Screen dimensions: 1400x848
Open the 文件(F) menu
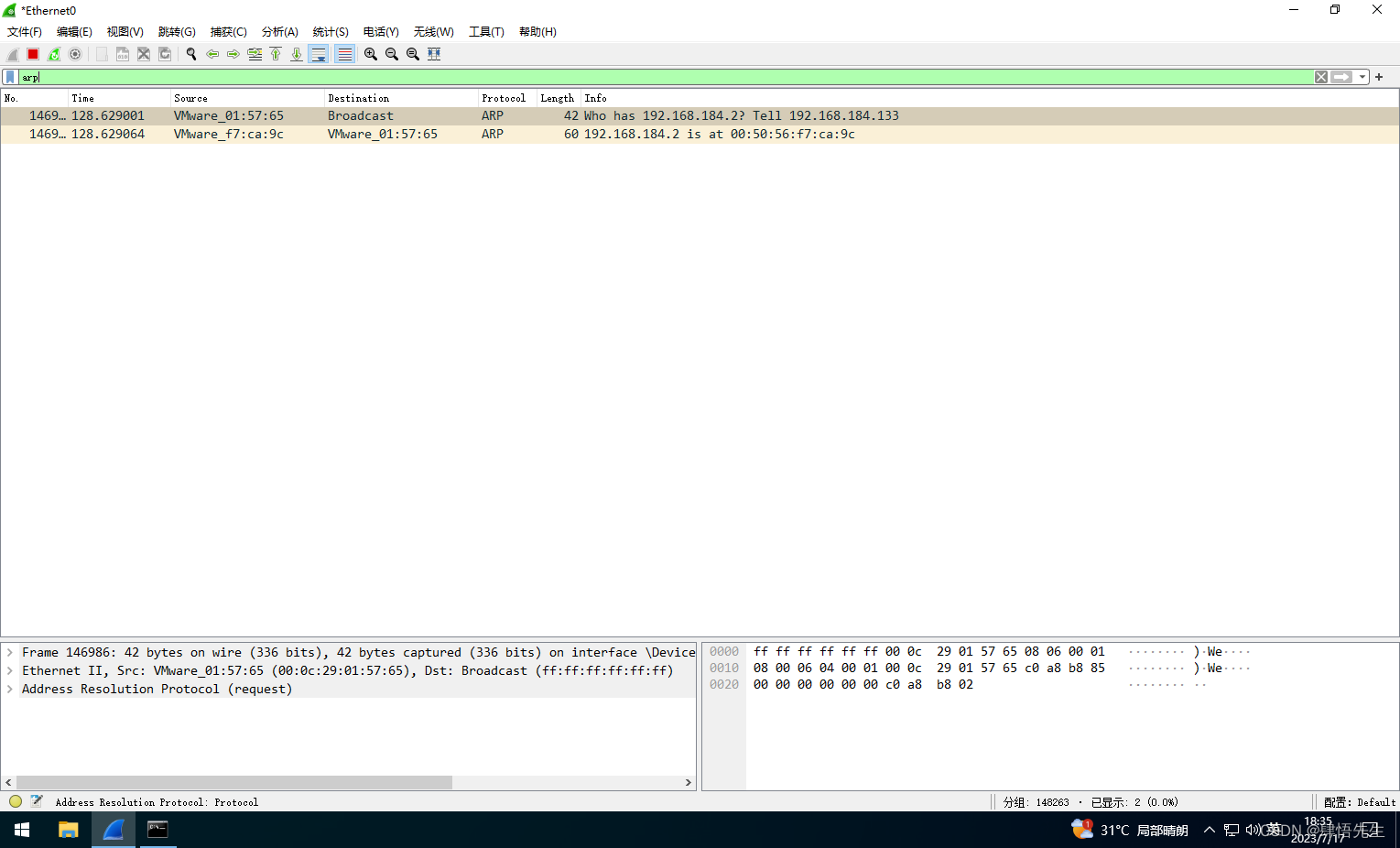click(x=25, y=31)
